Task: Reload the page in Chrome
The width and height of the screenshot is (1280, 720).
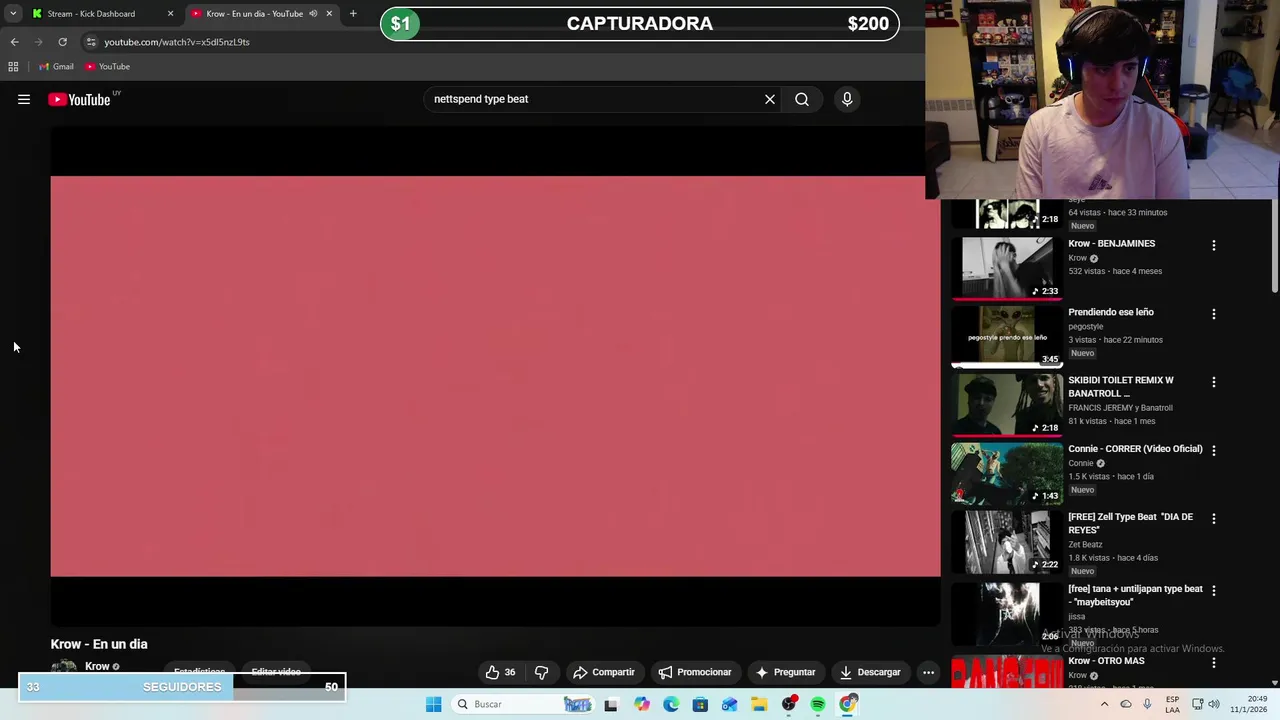Action: (x=62, y=42)
